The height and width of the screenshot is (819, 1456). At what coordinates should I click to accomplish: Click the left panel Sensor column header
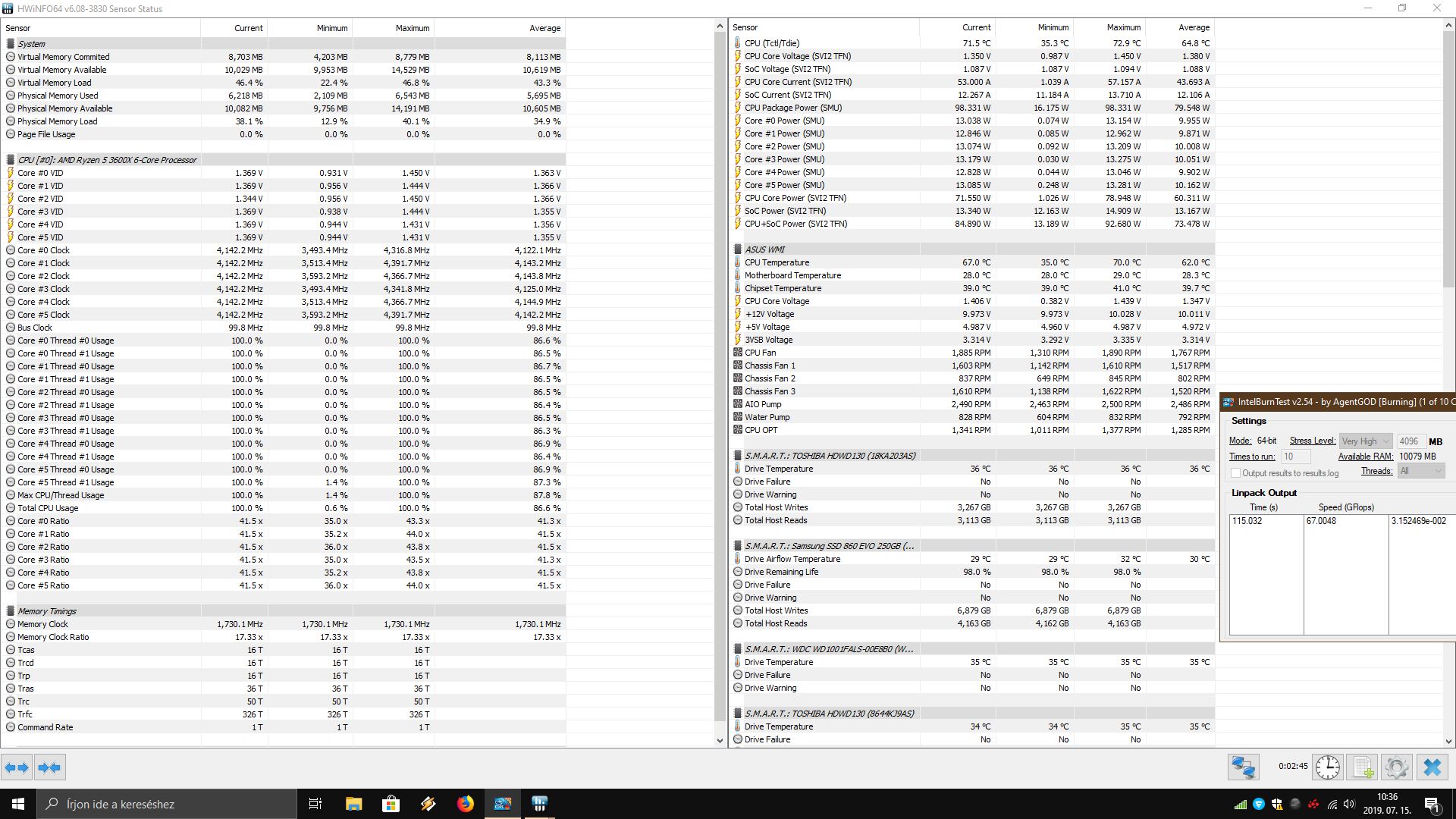tap(102, 28)
